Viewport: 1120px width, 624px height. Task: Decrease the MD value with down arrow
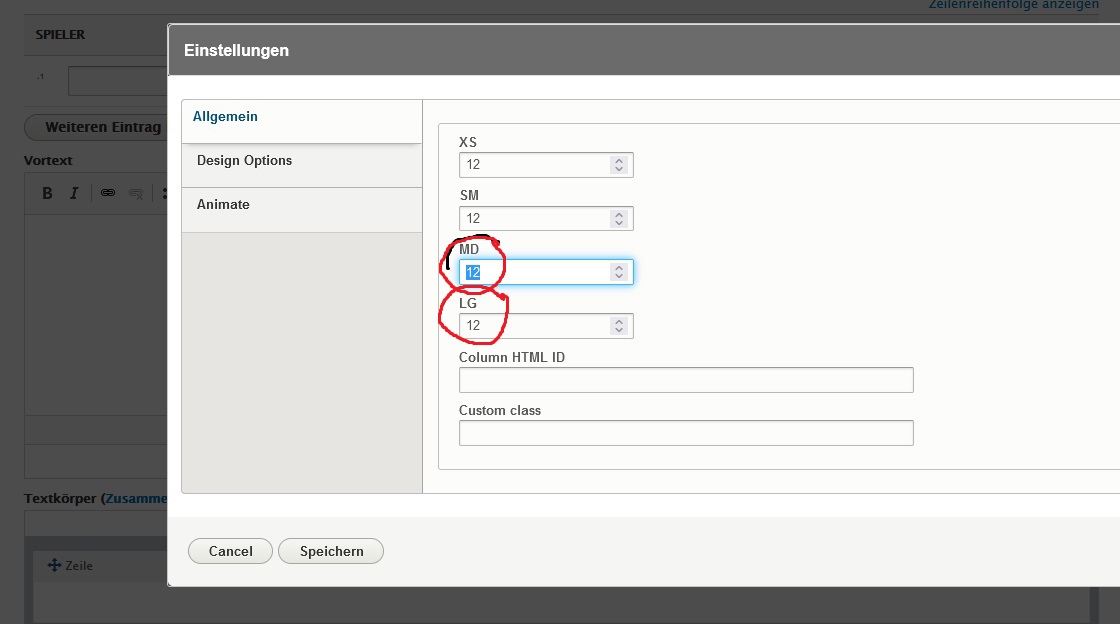pos(619,276)
